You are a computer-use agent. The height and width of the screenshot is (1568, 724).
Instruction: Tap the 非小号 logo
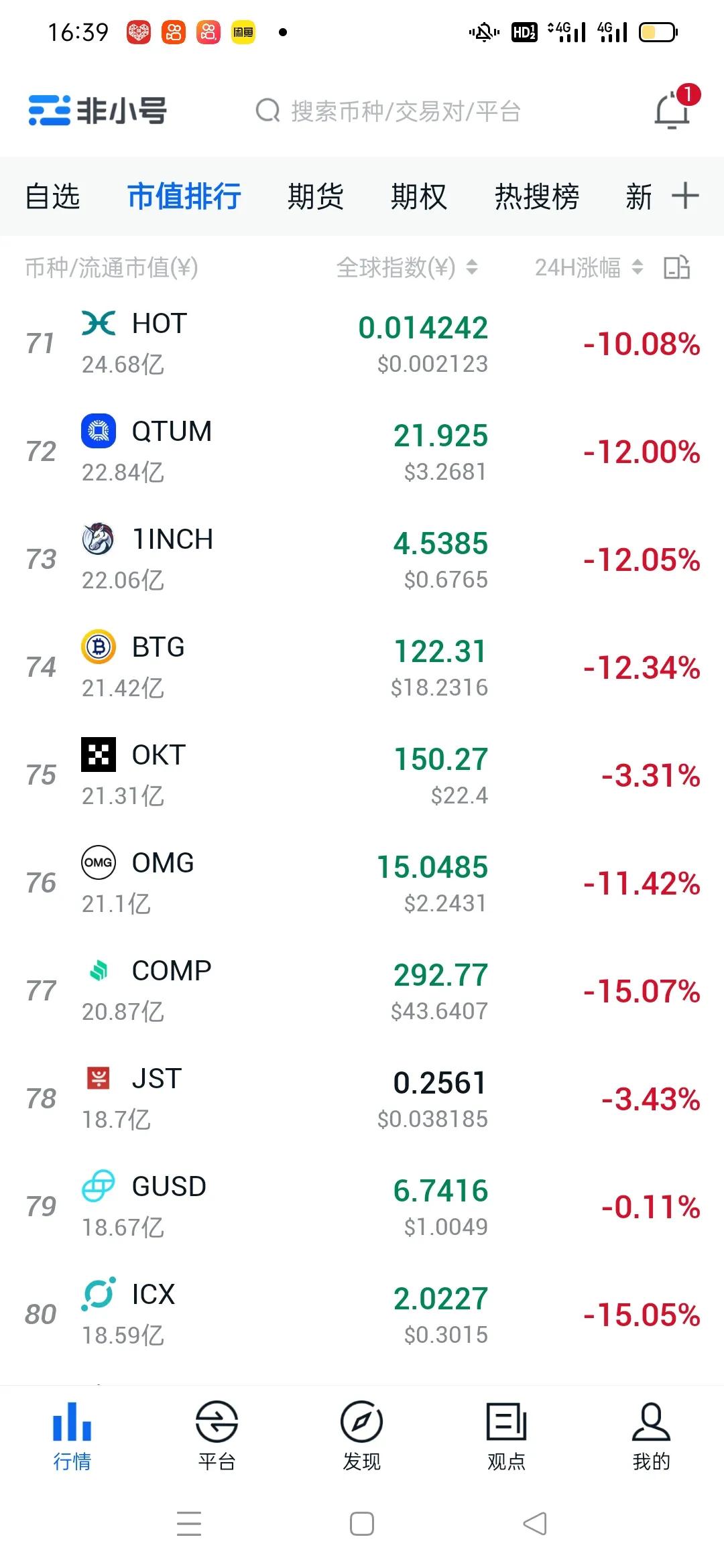pos(98,111)
